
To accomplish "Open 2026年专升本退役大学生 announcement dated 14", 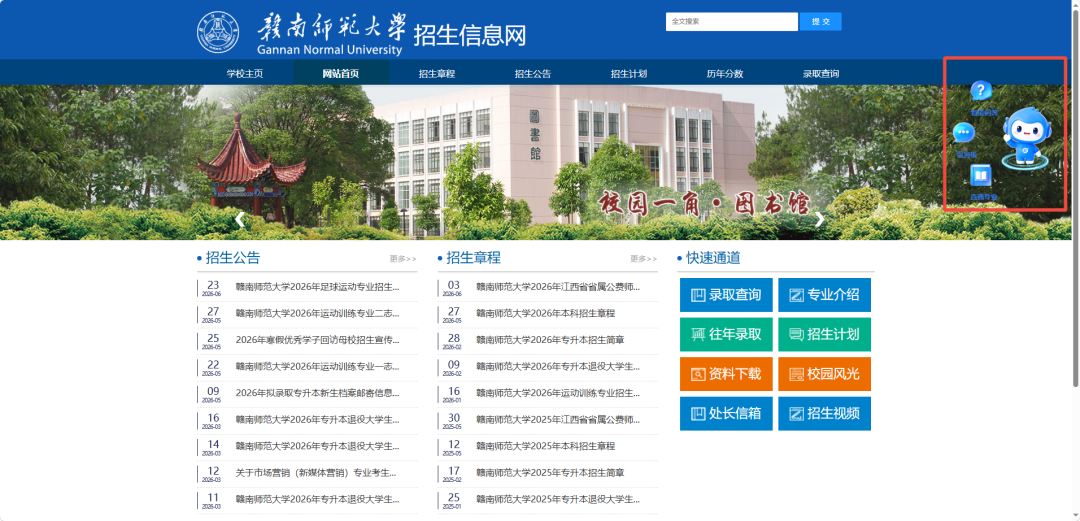I will 318,446.
